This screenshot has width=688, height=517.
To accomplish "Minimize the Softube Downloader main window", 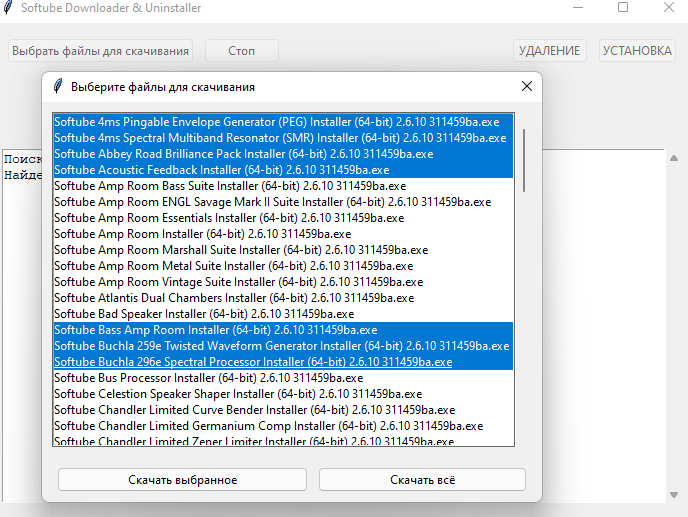I will (x=578, y=7).
